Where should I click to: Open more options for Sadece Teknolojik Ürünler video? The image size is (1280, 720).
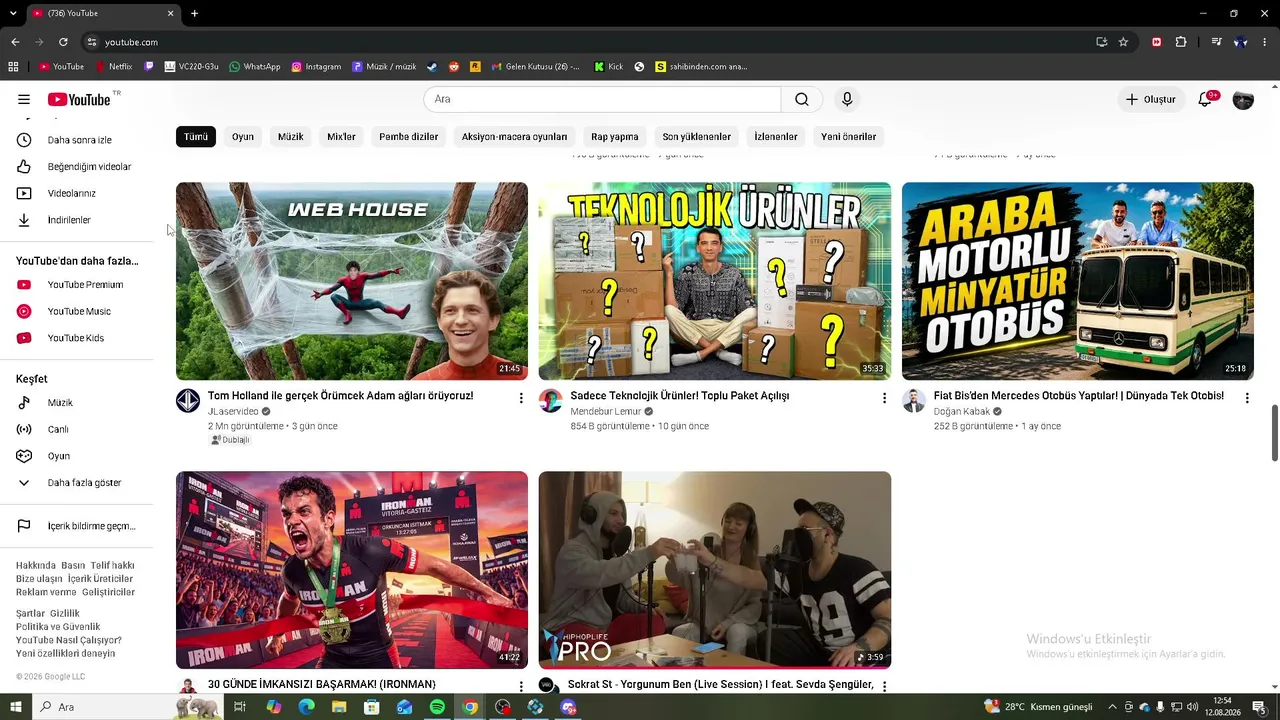coord(884,398)
